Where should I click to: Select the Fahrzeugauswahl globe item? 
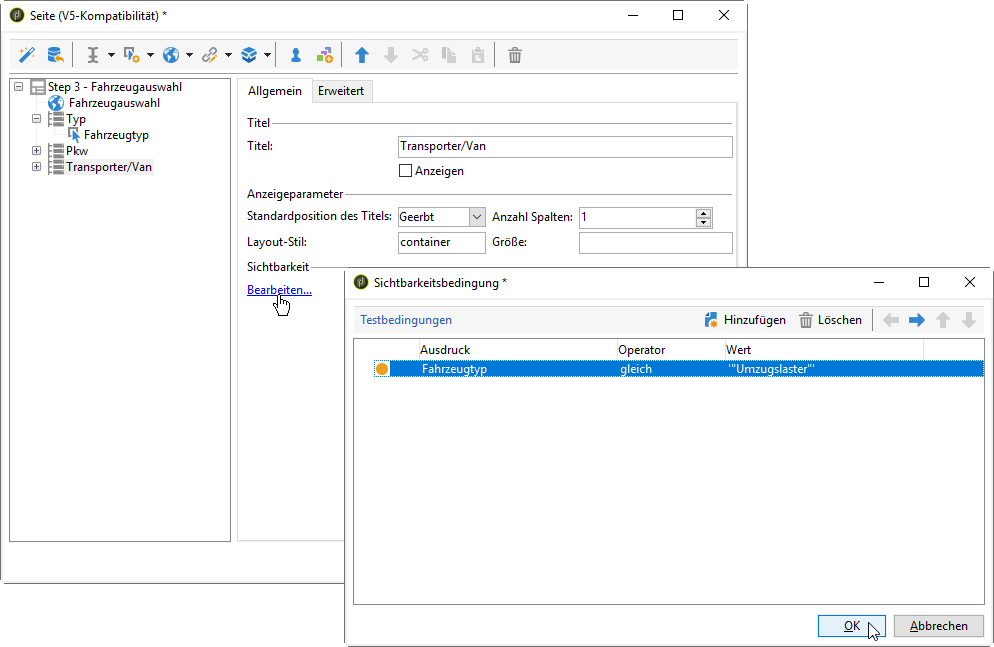tap(114, 103)
